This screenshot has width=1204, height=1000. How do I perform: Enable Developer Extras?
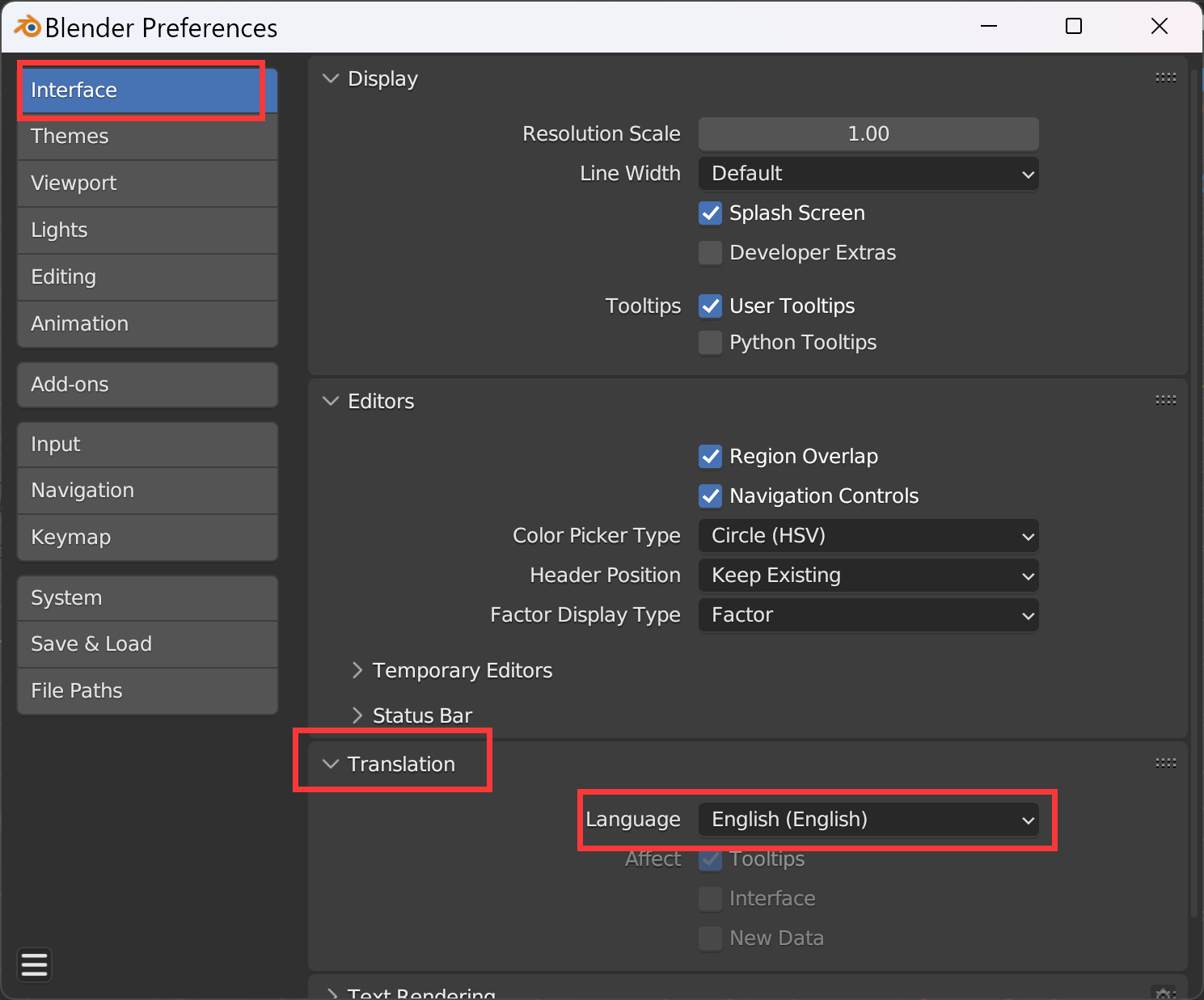coord(710,253)
